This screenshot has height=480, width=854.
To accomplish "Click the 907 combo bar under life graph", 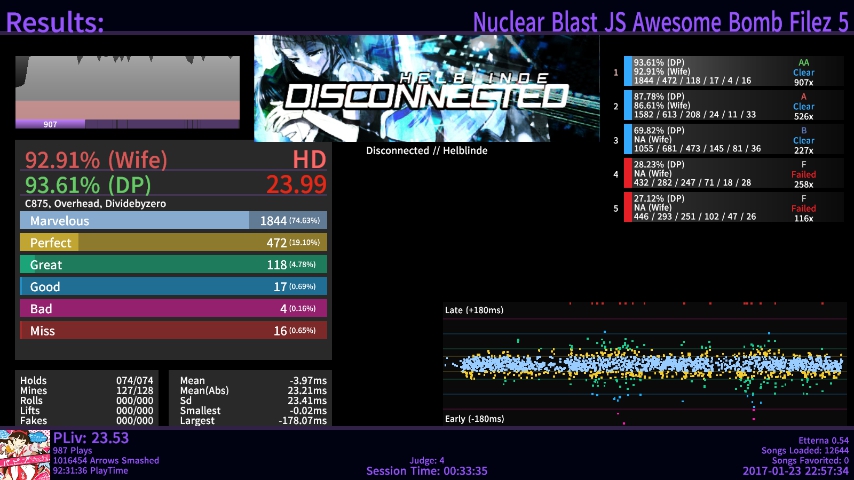I will tap(127, 124).
